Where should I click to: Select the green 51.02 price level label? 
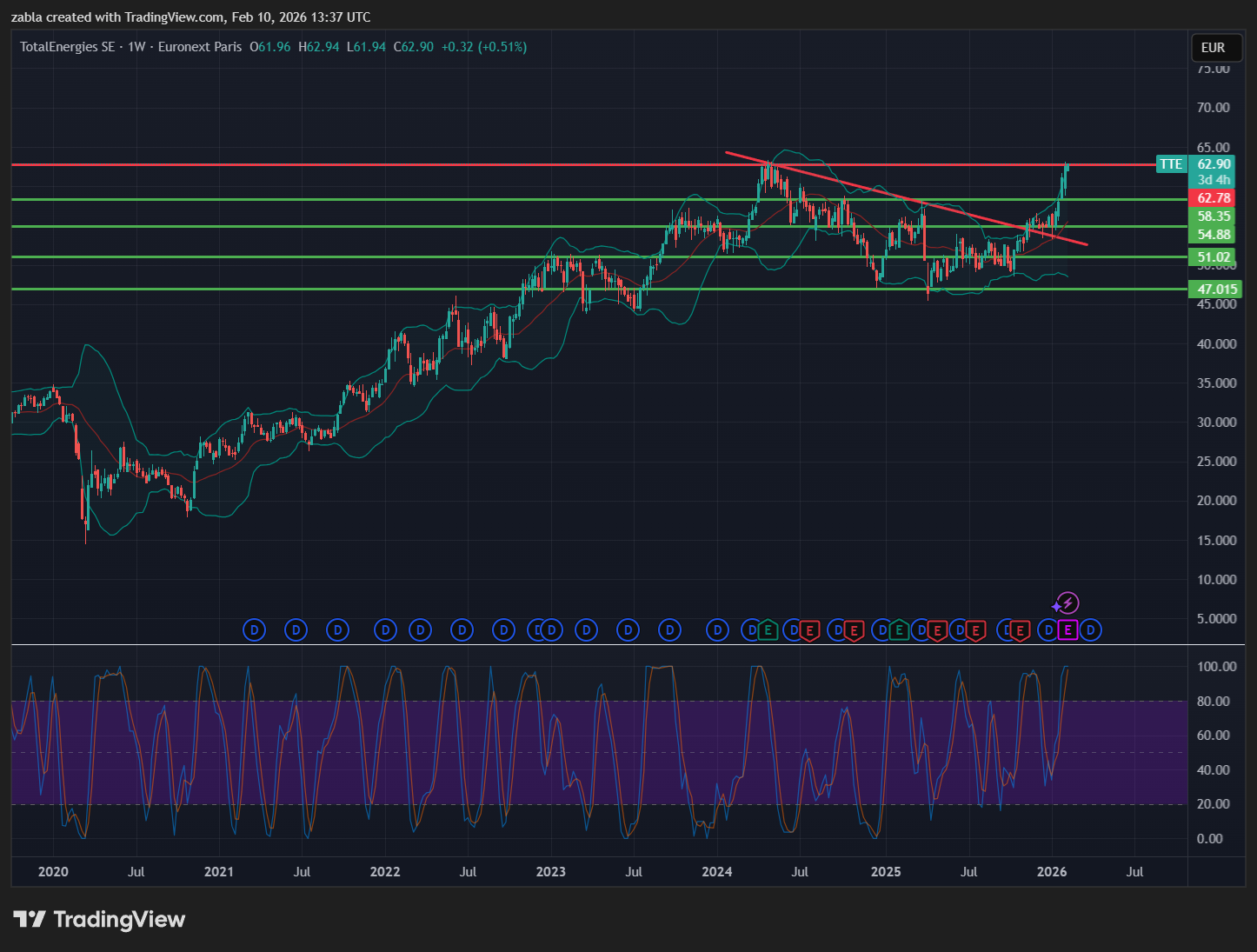tap(1214, 257)
